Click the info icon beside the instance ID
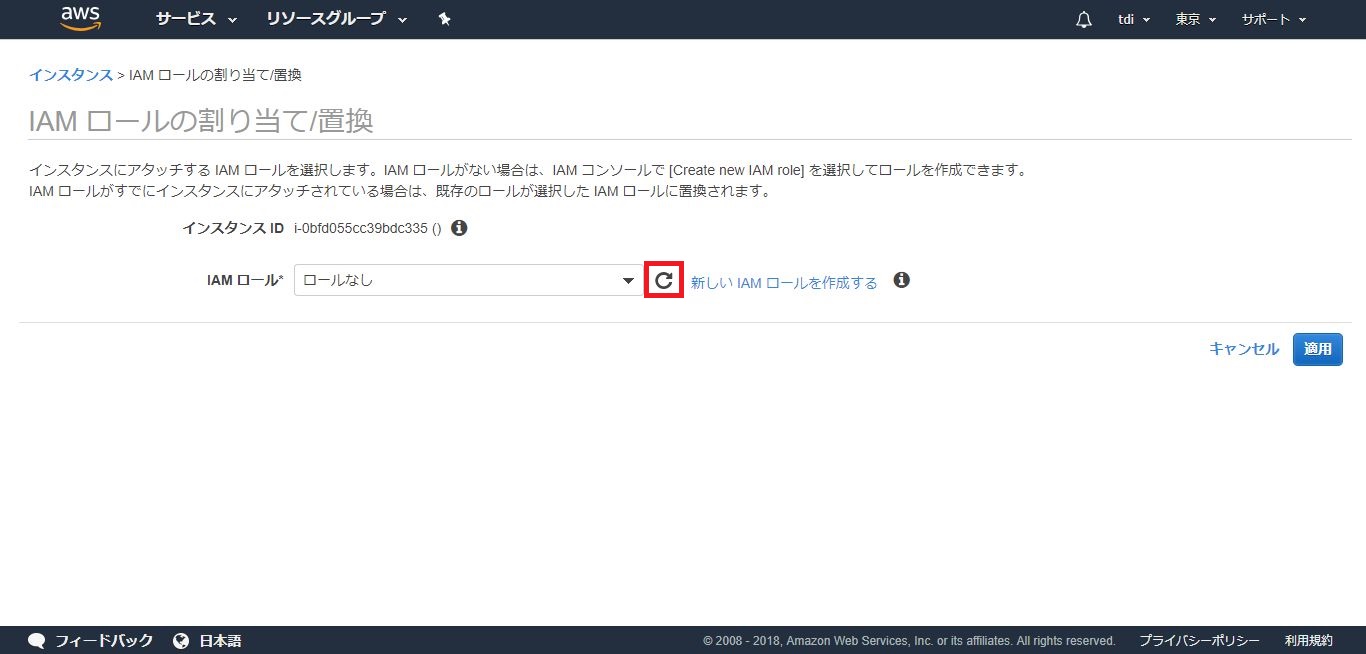1366x654 pixels. click(x=459, y=228)
